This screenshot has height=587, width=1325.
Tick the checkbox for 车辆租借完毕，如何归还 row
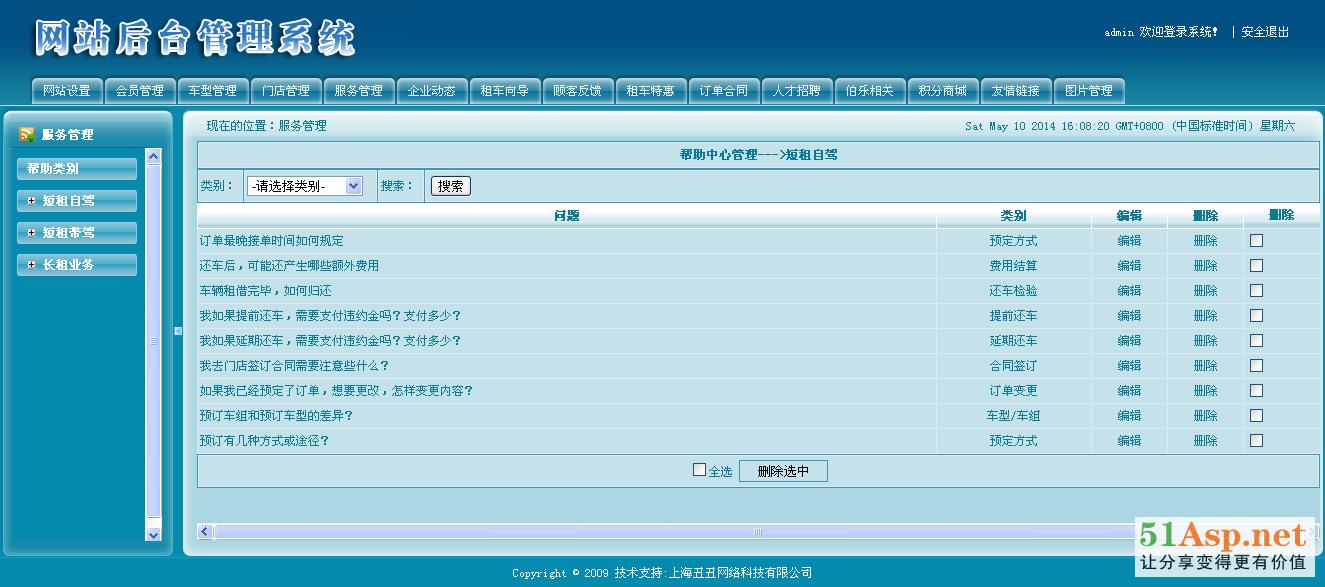pos(1256,291)
